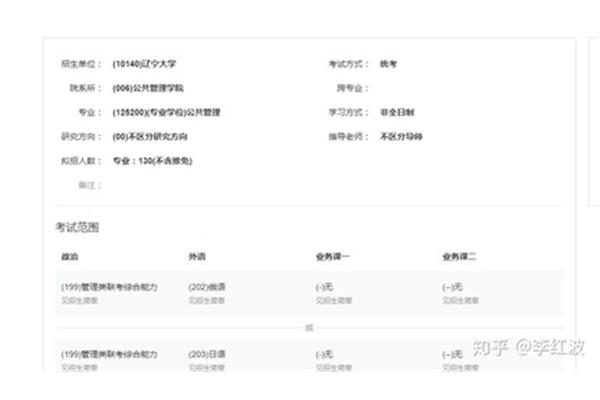Click (199)管理类联考综合能力 in the 日语 row
Screen dimensions: 600x400
click(109, 354)
